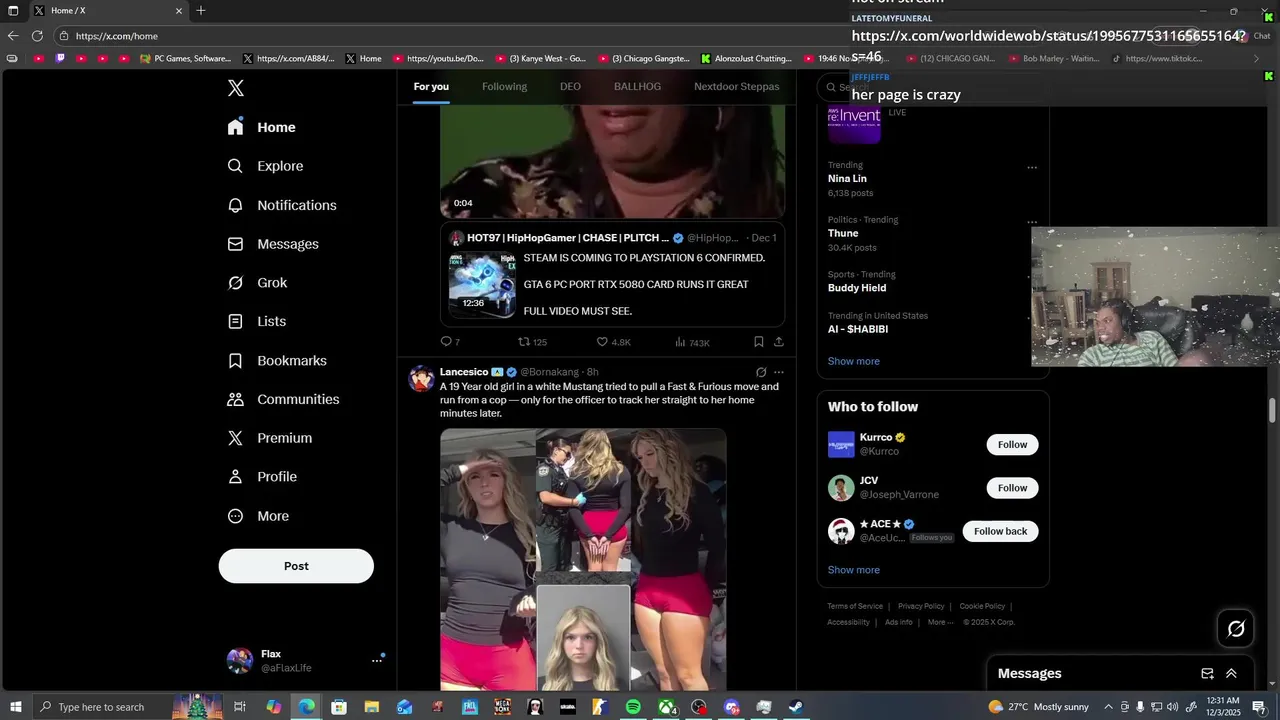Image resolution: width=1280 pixels, height=720 pixels.
Task: Open Messages from sidebar
Action: [x=273, y=244]
